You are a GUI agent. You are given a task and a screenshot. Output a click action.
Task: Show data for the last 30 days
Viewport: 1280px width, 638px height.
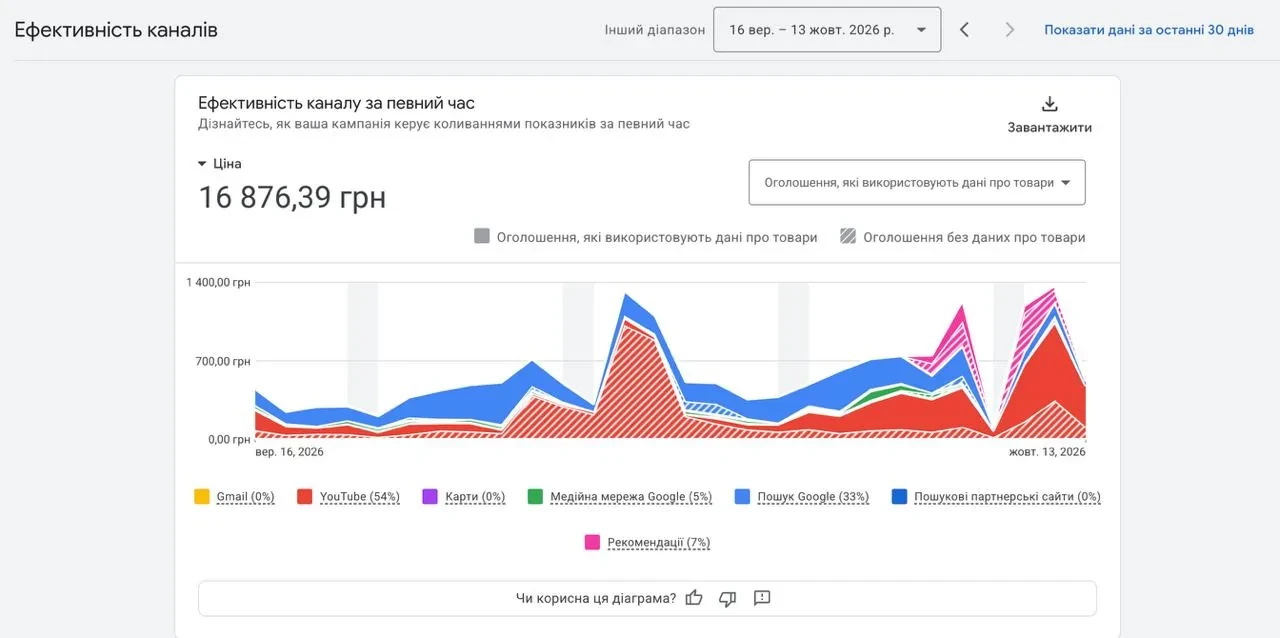[x=1149, y=30]
